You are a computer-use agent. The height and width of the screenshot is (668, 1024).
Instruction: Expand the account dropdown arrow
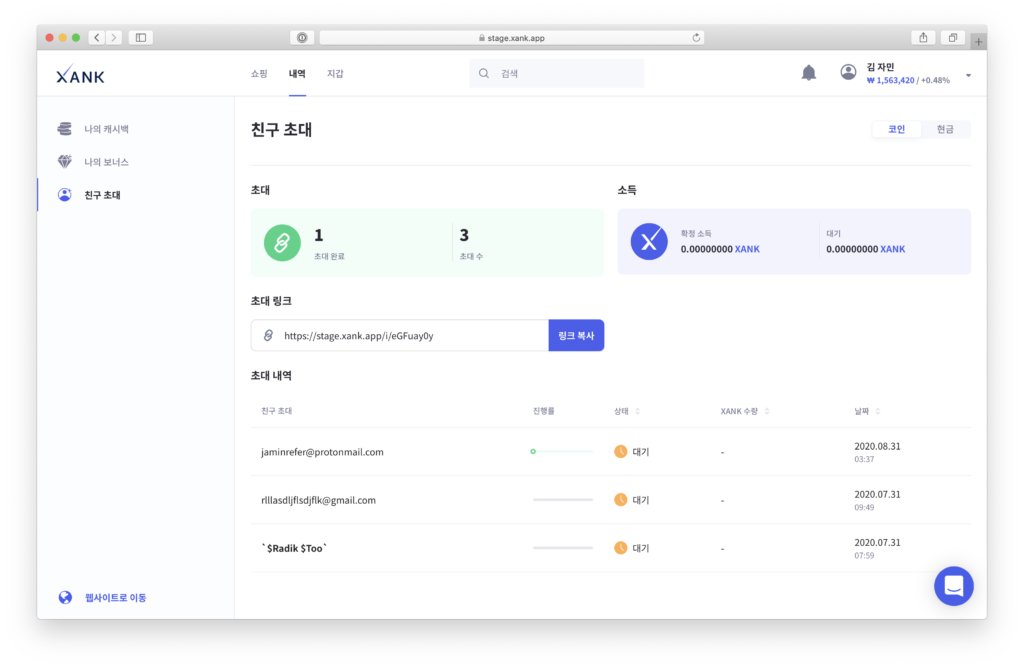click(x=968, y=75)
